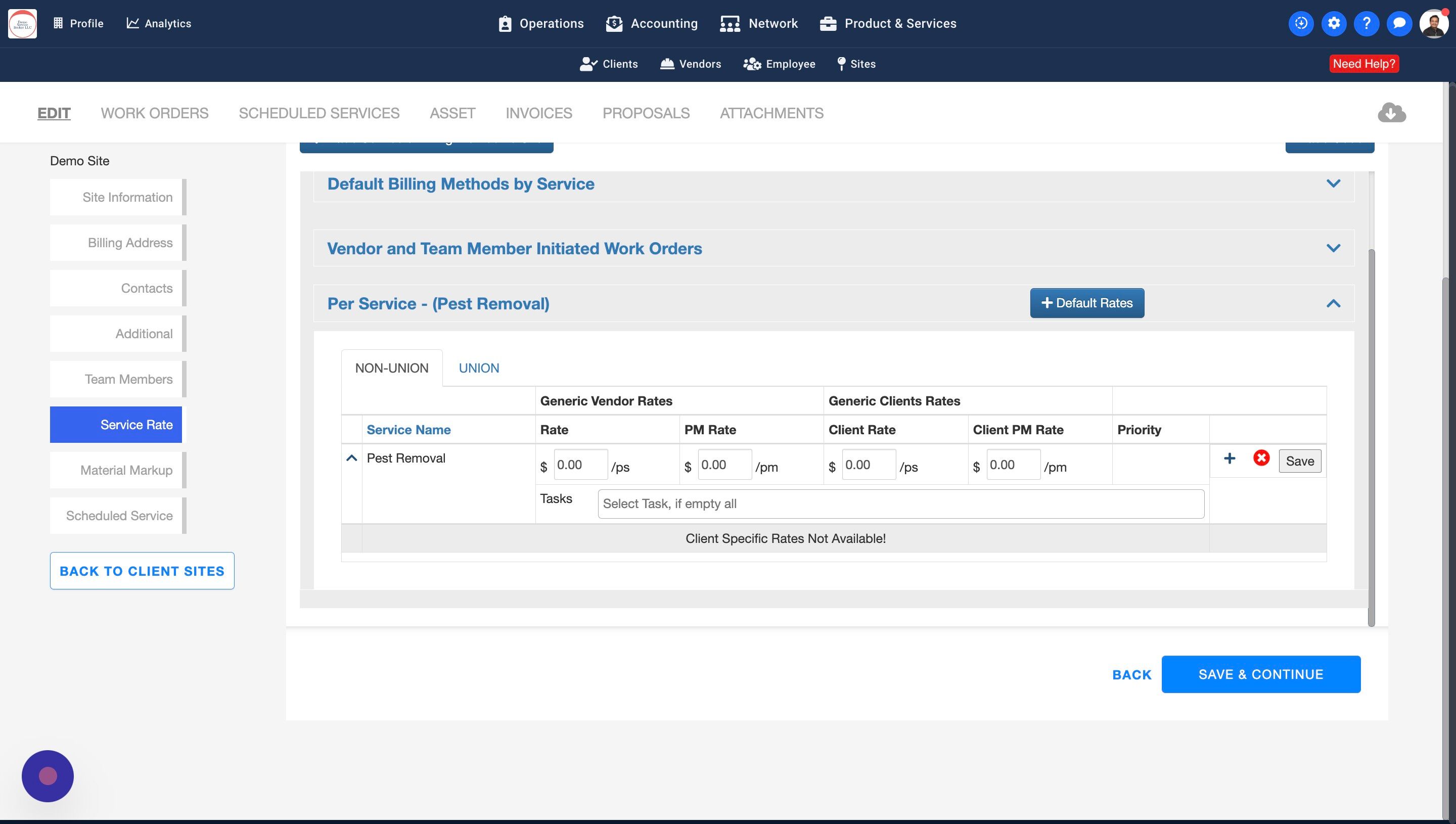This screenshot has width=1456, height=824.
Task: Switch to the UNION tab
Action: (x=479, y=369)
